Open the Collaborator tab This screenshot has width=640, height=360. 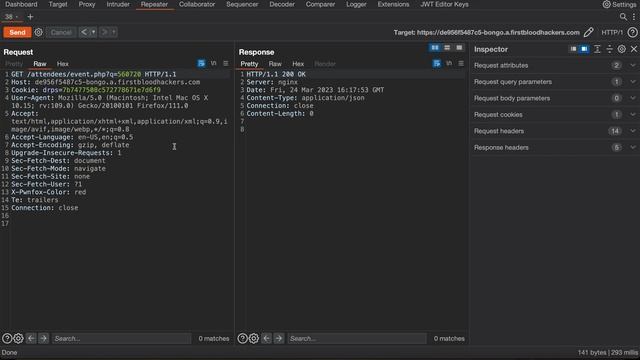pos(197,4)
